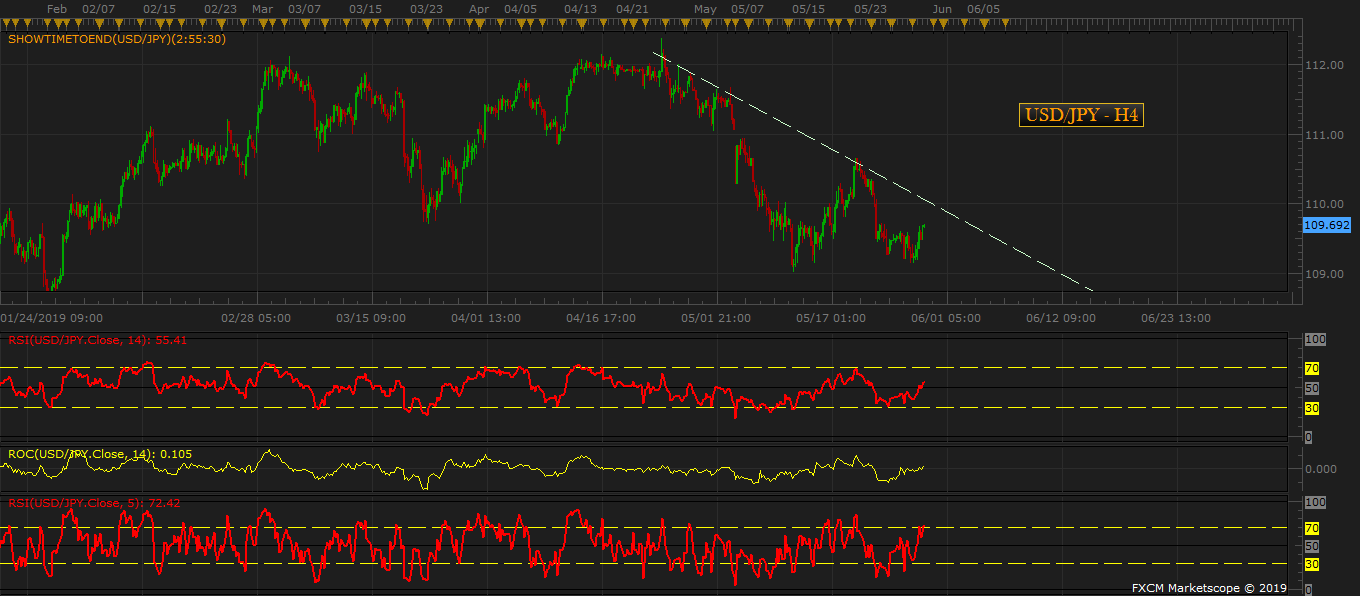The image size is (1360, 596).
Task: Click the 04/01 13:00 timestamp label
Action: point(486,319)
